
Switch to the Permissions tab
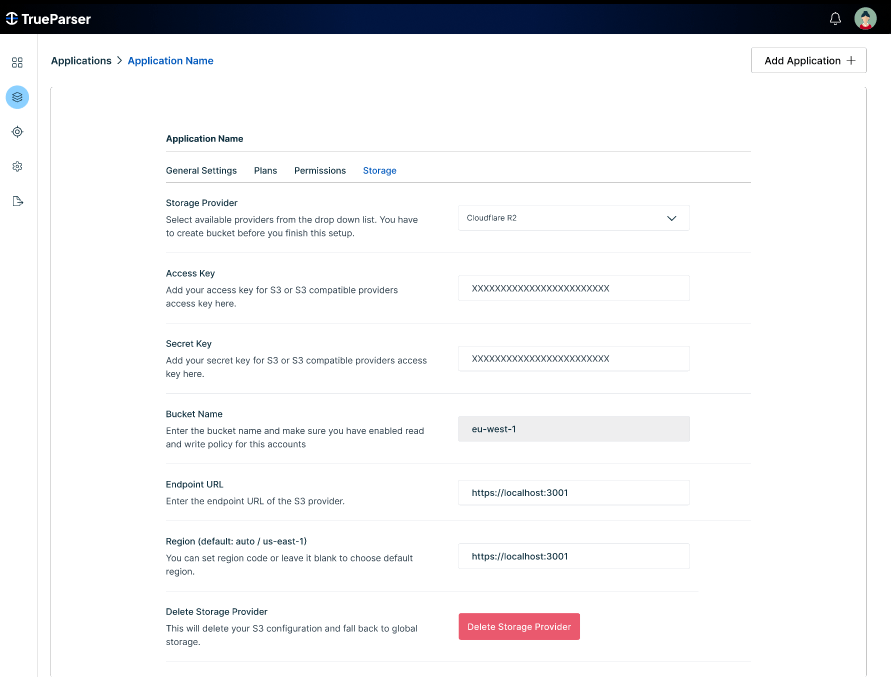coord(320,171)
